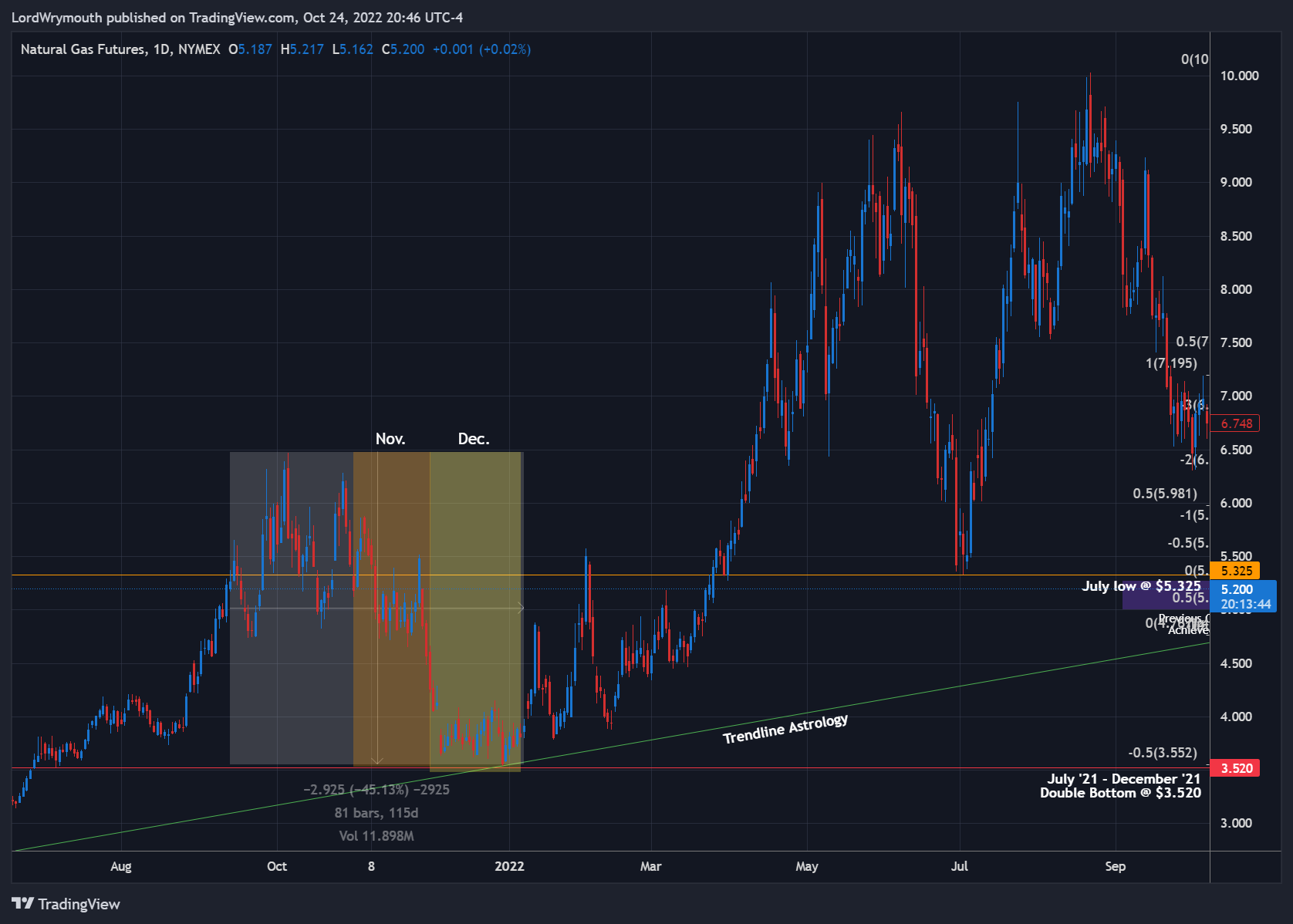
Task: Click the 'Trendline Astrology' text label
Action: click(785, 729)
